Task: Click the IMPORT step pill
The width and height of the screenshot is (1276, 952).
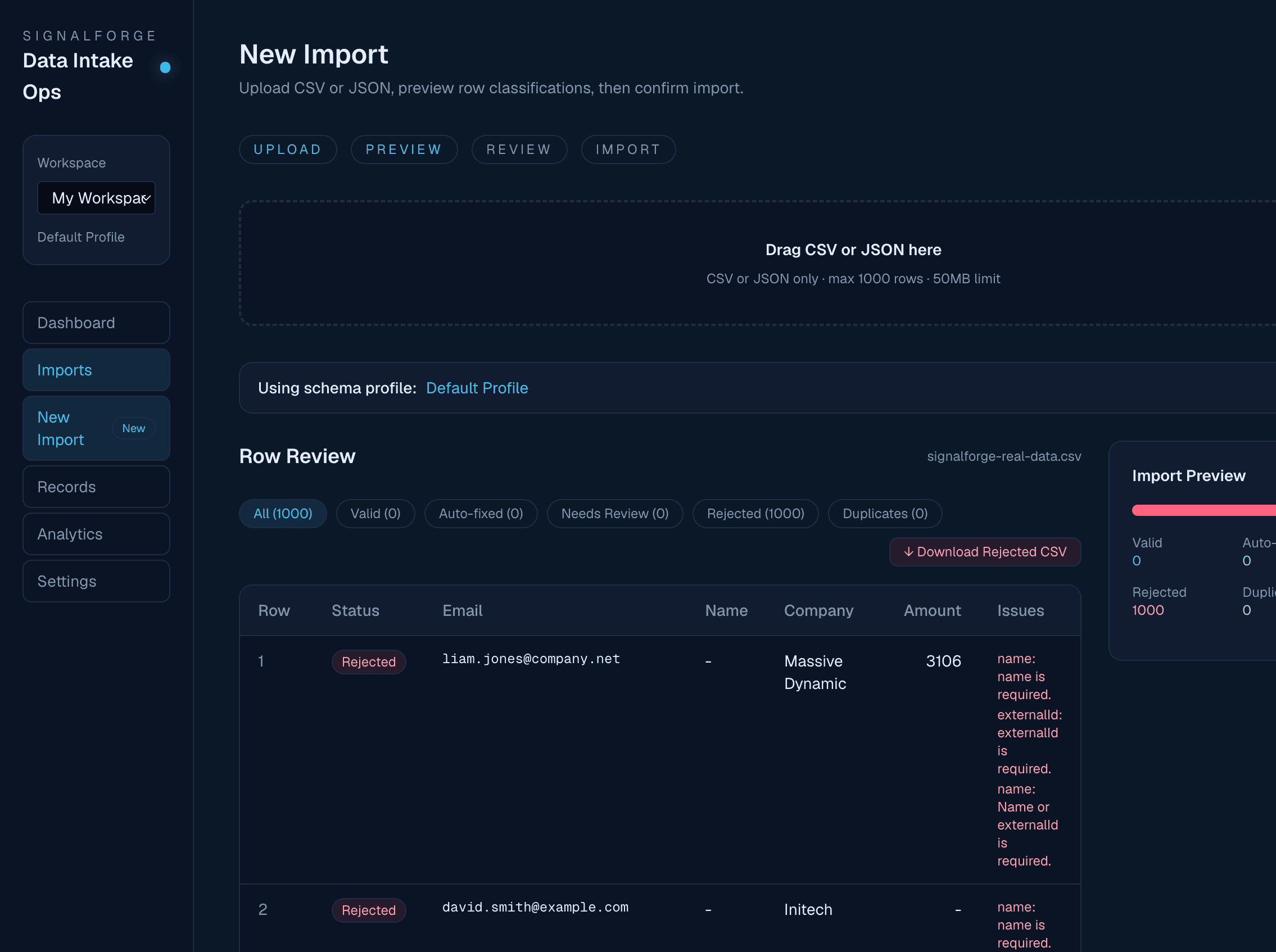Action: (628, 150)
